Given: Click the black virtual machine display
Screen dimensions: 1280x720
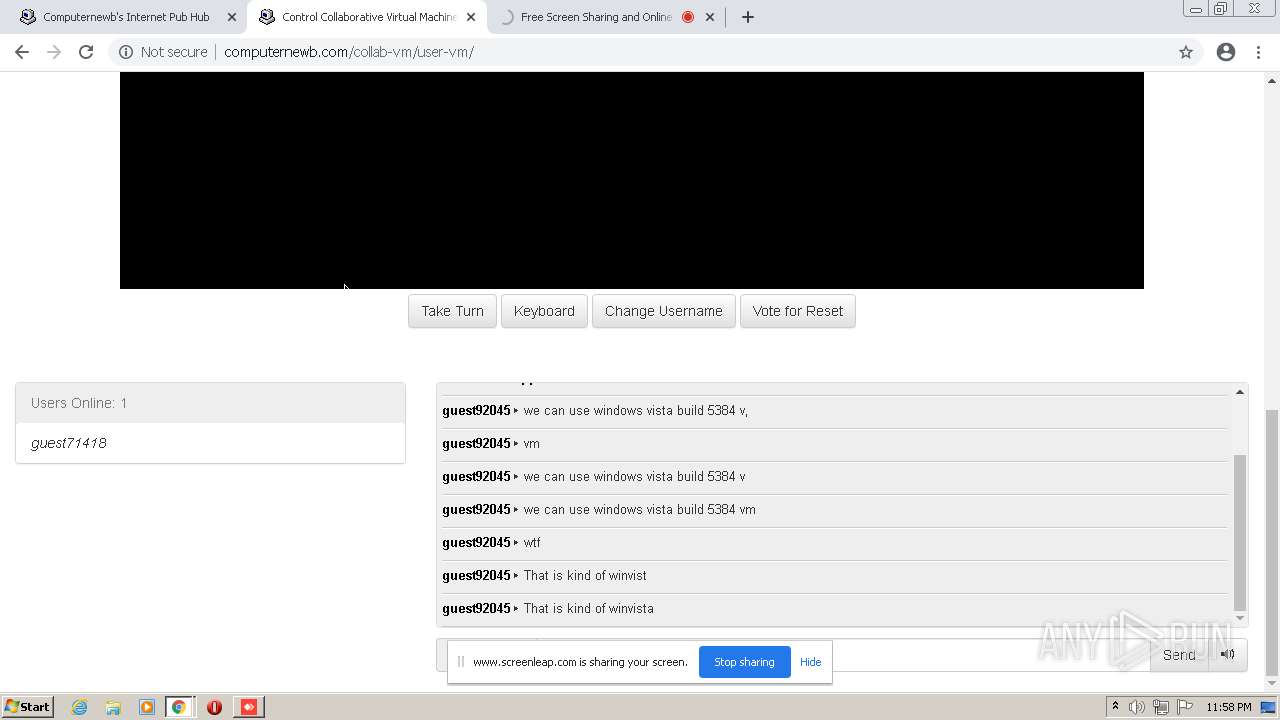Looking at the screenshot, I should click(632, 180).
